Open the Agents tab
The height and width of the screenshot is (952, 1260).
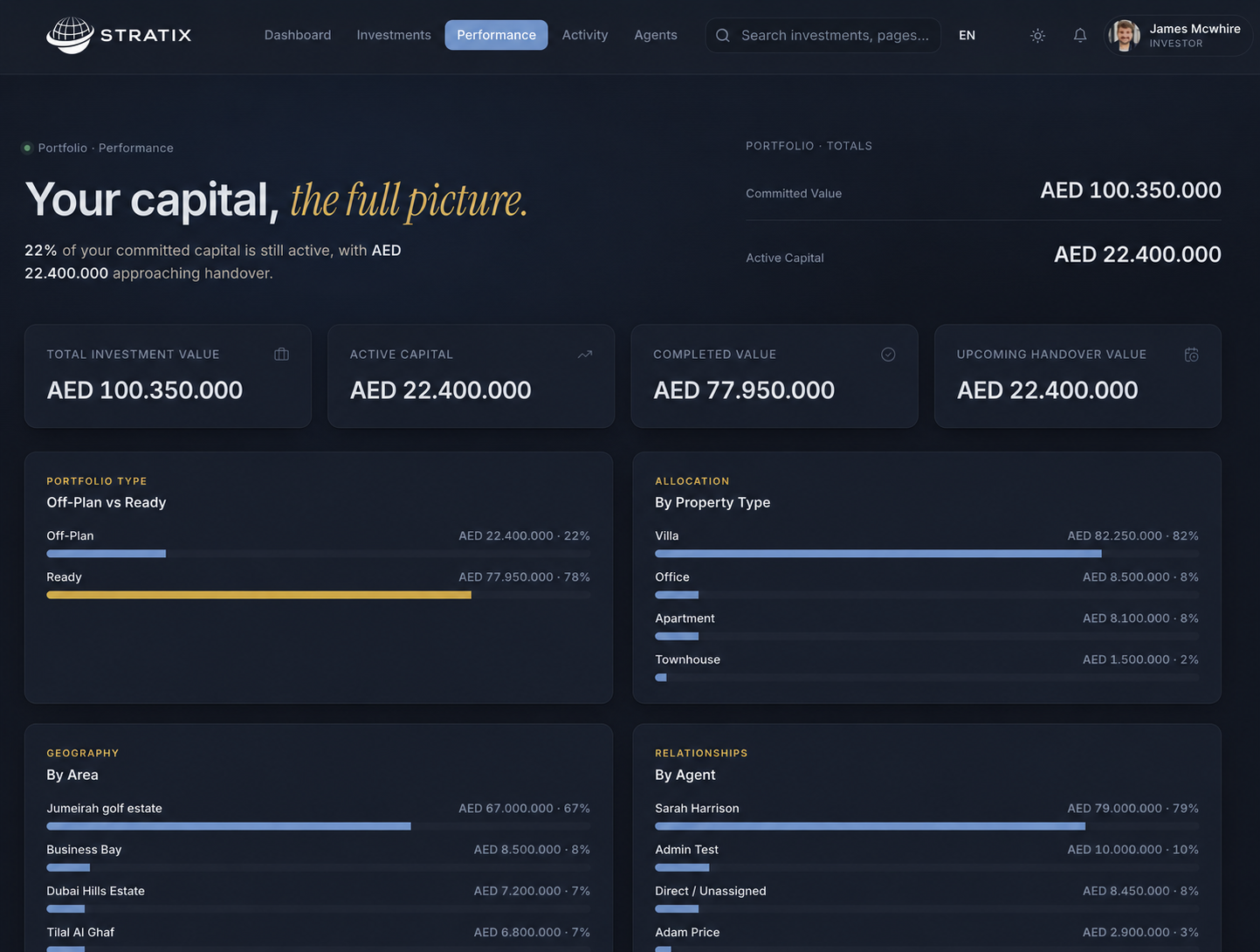[x=656, y=35]
